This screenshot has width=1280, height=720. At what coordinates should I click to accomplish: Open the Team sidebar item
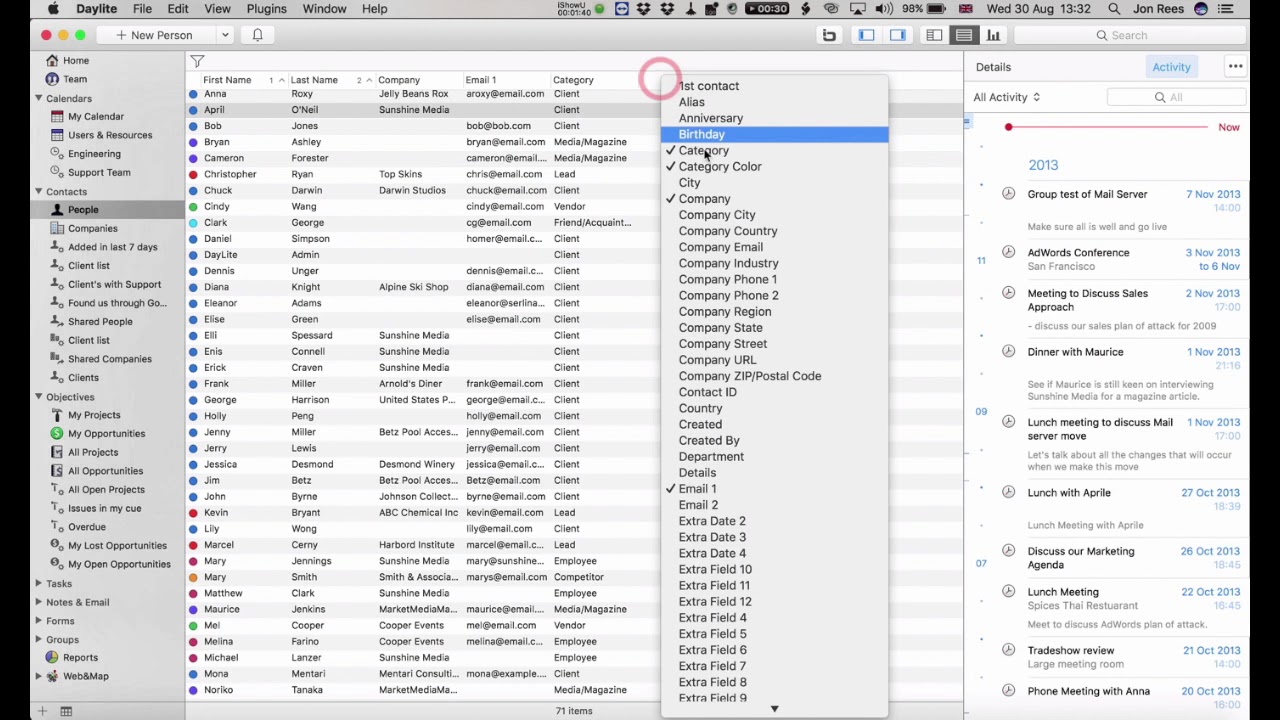[x=75, y=79]
